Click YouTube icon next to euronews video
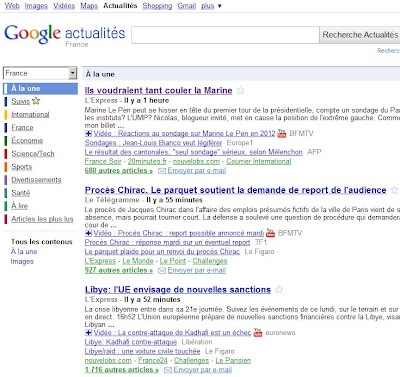Image resolution: width=400 pixels, height=377 pixels. point(258,332)
